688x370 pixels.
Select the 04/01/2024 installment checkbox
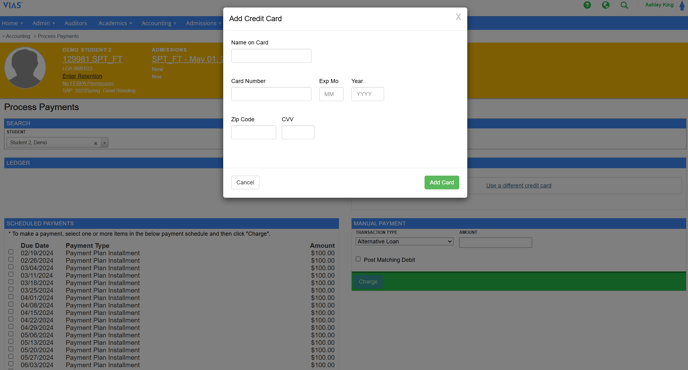11,297
